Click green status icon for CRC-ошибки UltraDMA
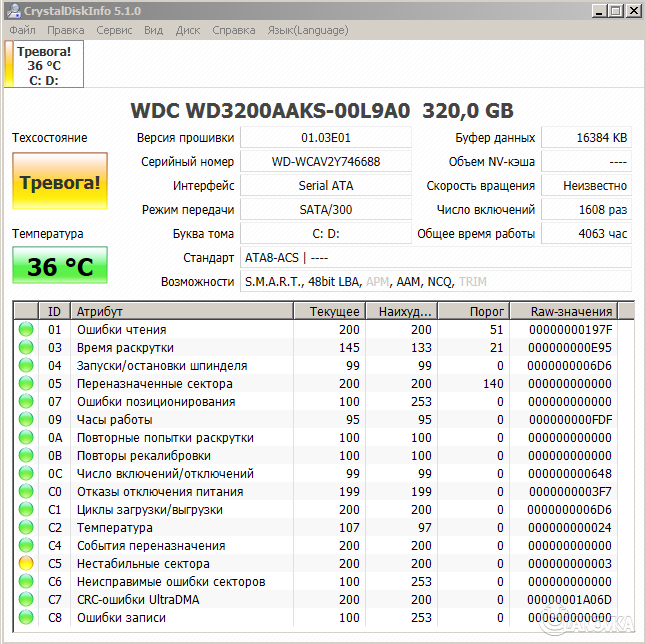The width and height of the screenshot is (646, 644). click(x=26, y=599)
